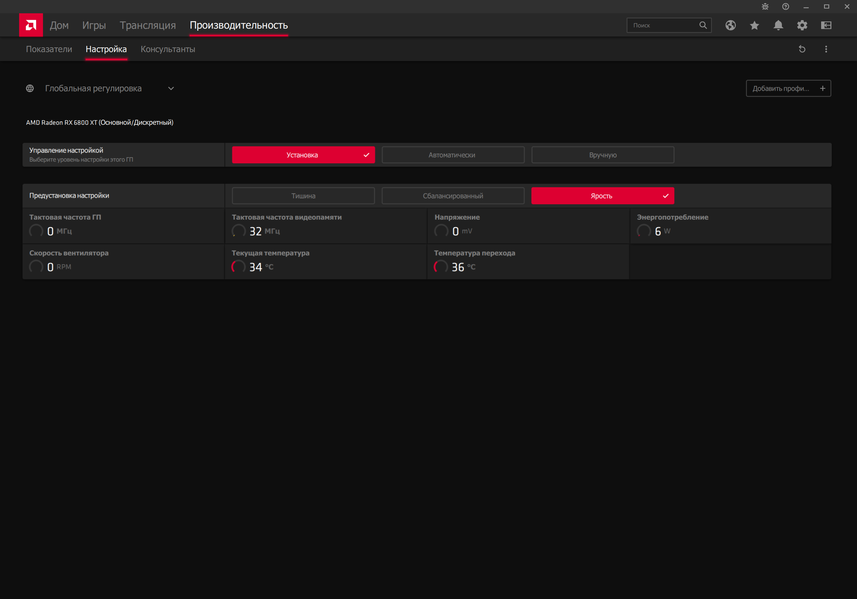Choose the Ярость preset

click(x=602, y=196)
